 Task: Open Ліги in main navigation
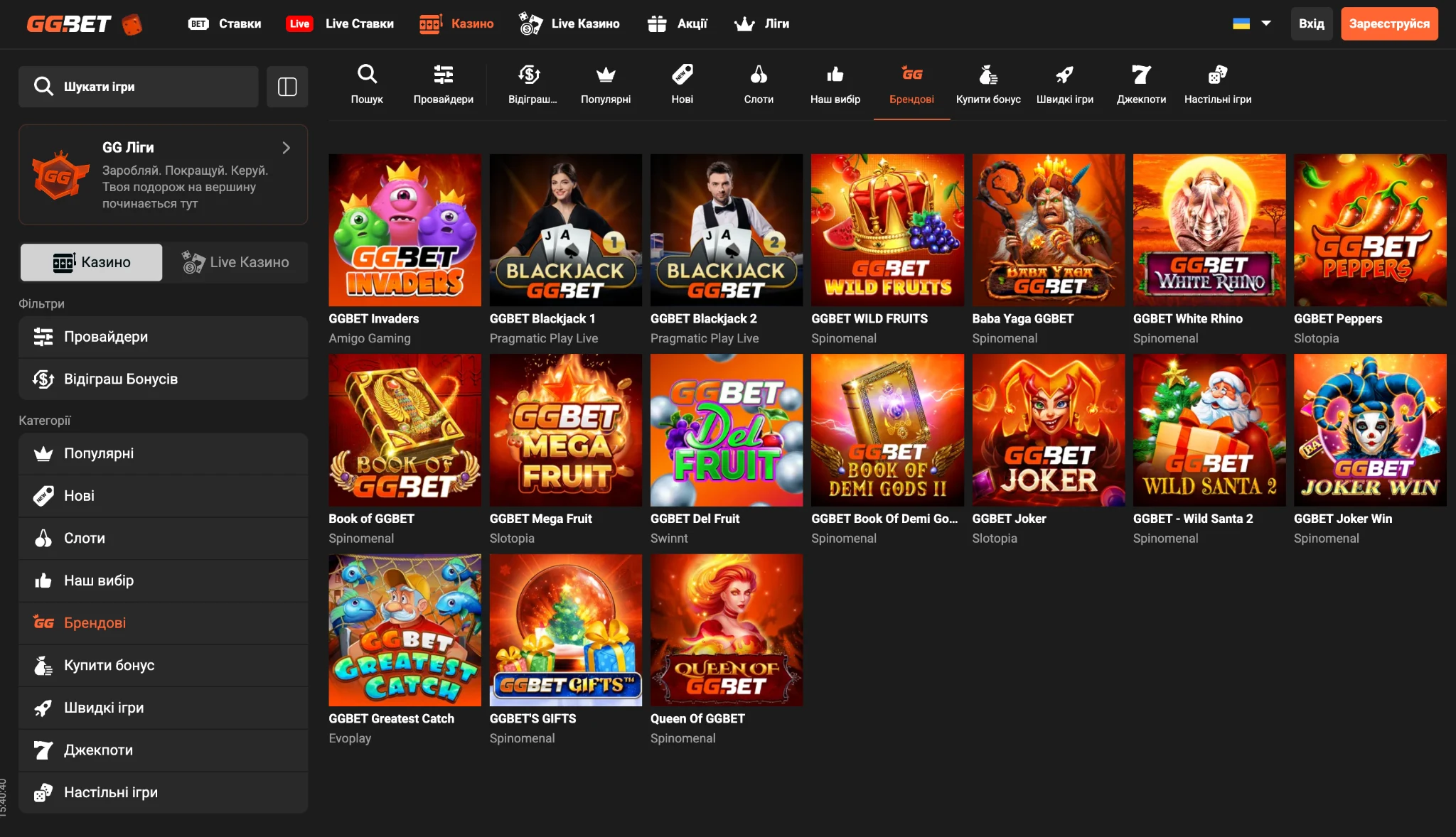(762, 23)
